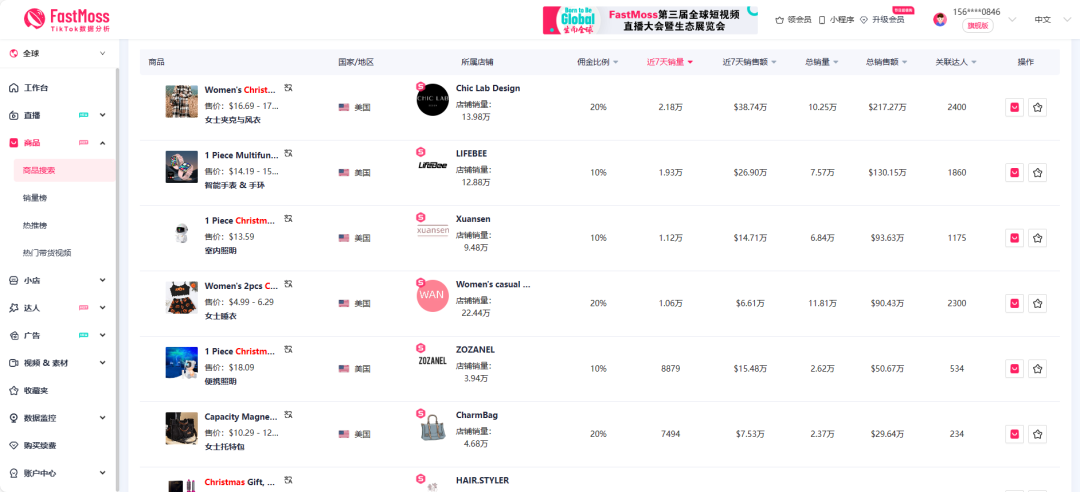Toggle favorite star on the CharmBag row
The height and width of the screenshot is (492, 1080).
point(1037,434)
